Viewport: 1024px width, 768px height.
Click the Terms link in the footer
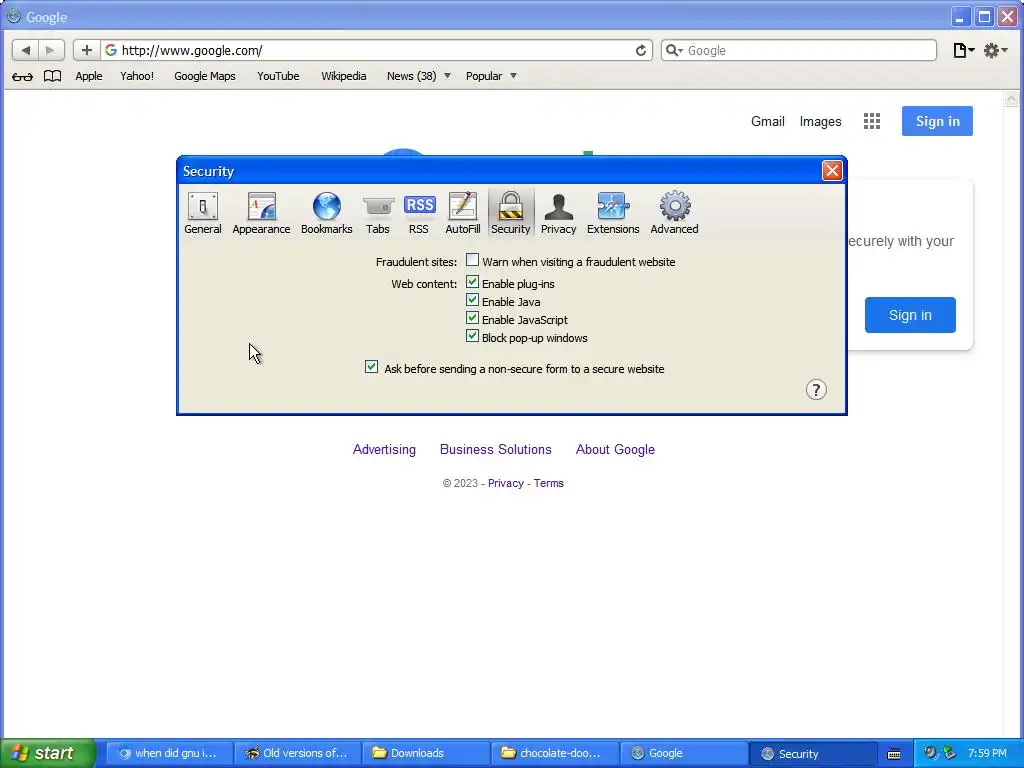click(549, 483)
